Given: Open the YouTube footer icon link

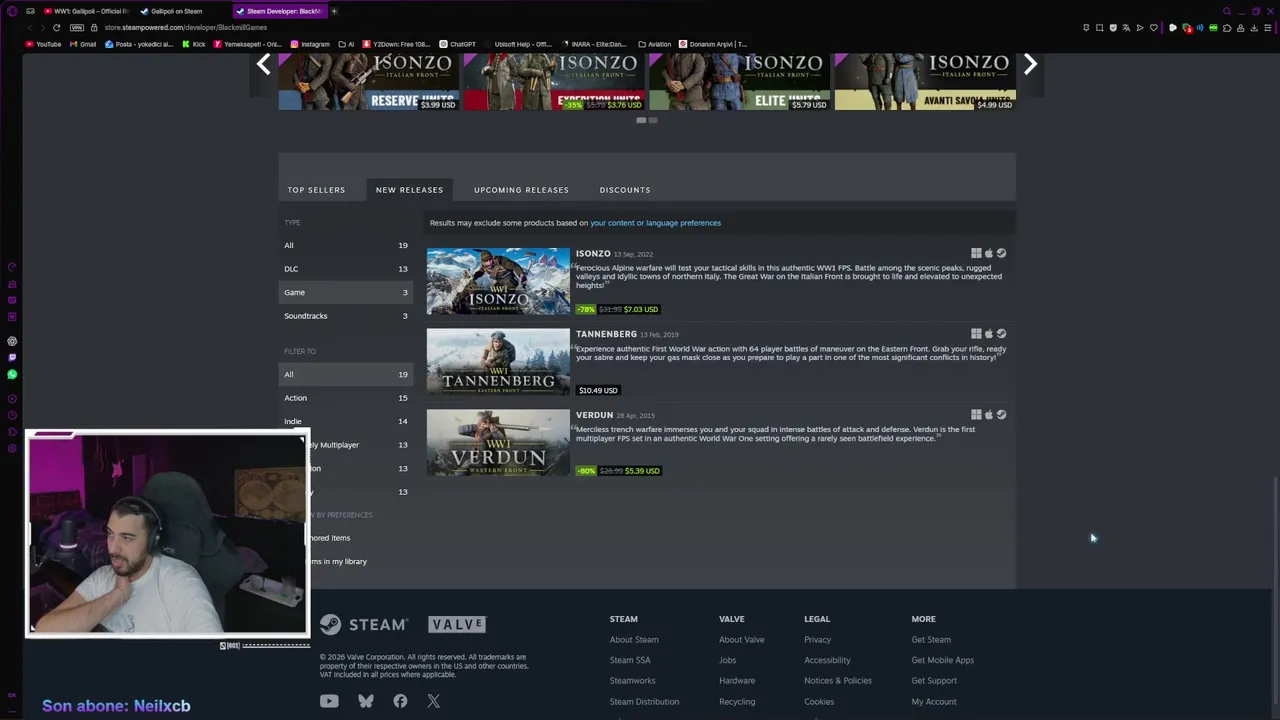Looking at the screenshot, I should click(329, 702).
